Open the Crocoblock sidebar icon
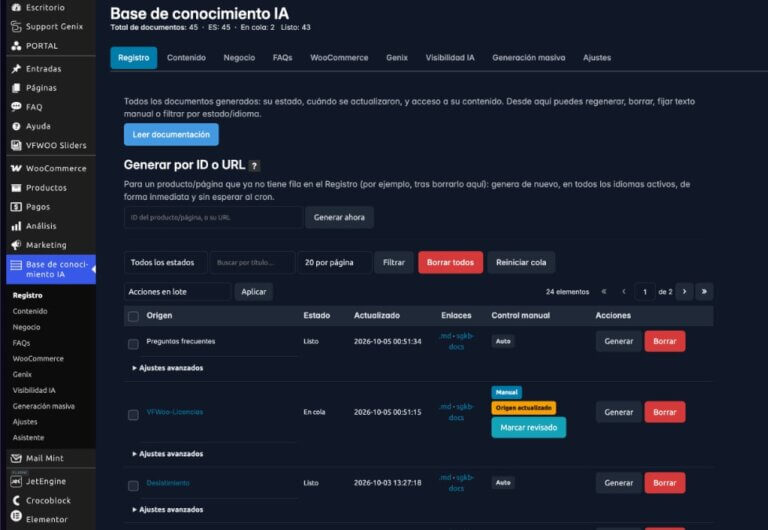 click(16, 500)
